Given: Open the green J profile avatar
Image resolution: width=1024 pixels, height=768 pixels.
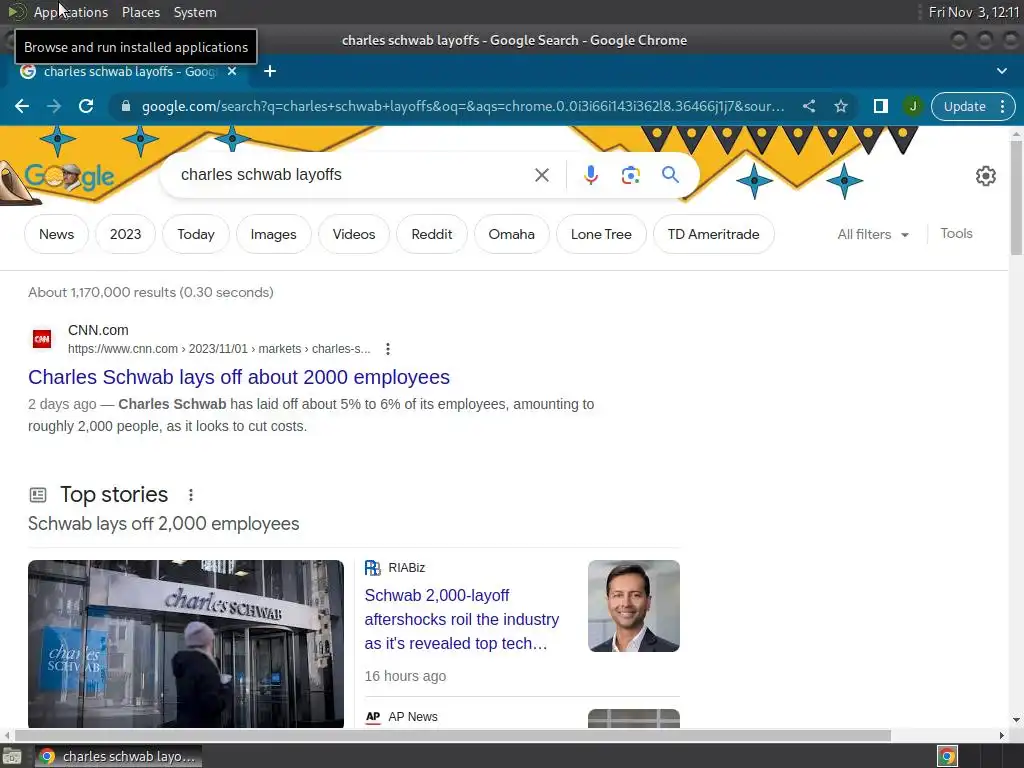Looking at the screenshot, I should 913,106.
